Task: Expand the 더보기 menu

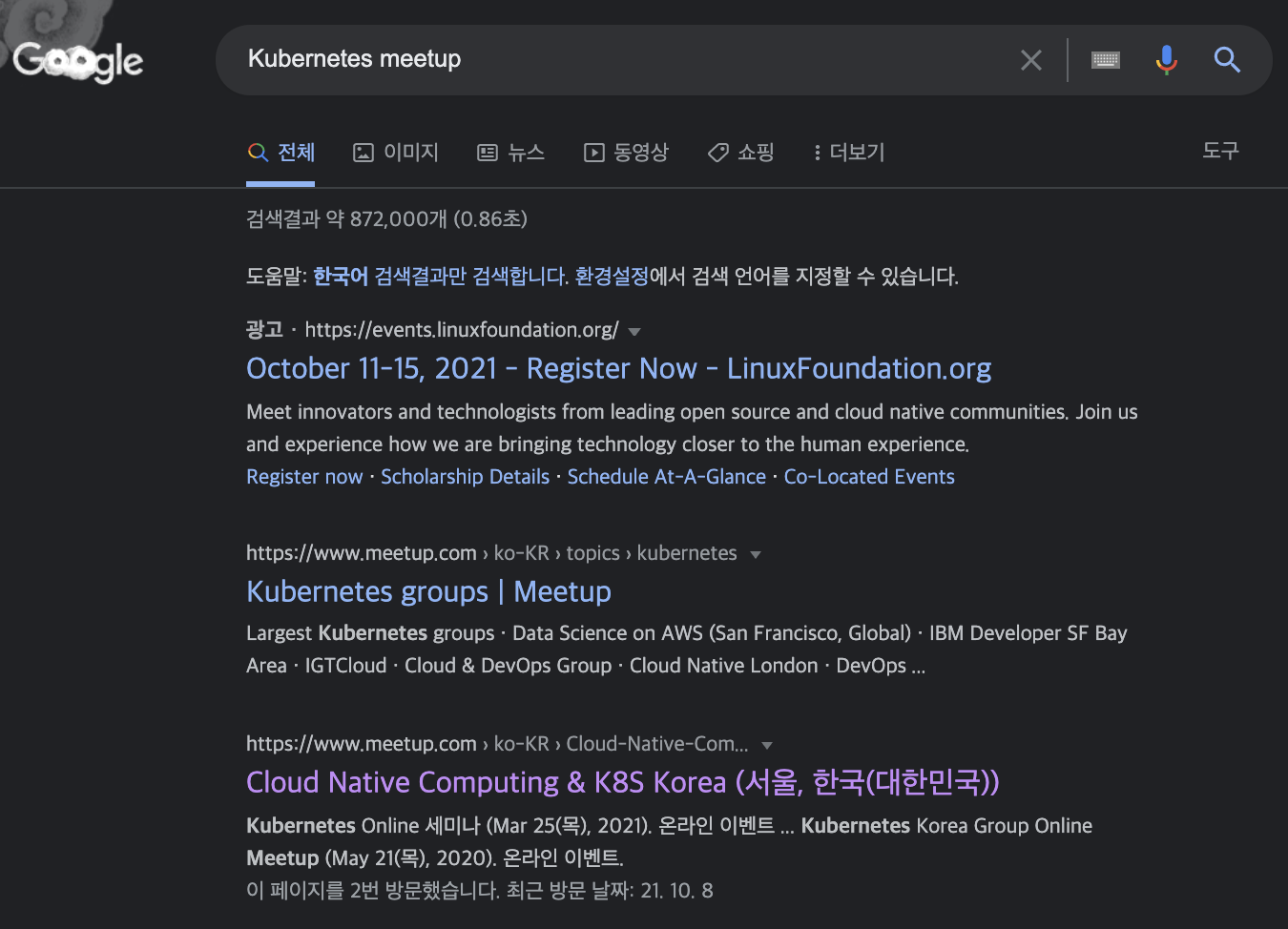Action: (848, 153)
